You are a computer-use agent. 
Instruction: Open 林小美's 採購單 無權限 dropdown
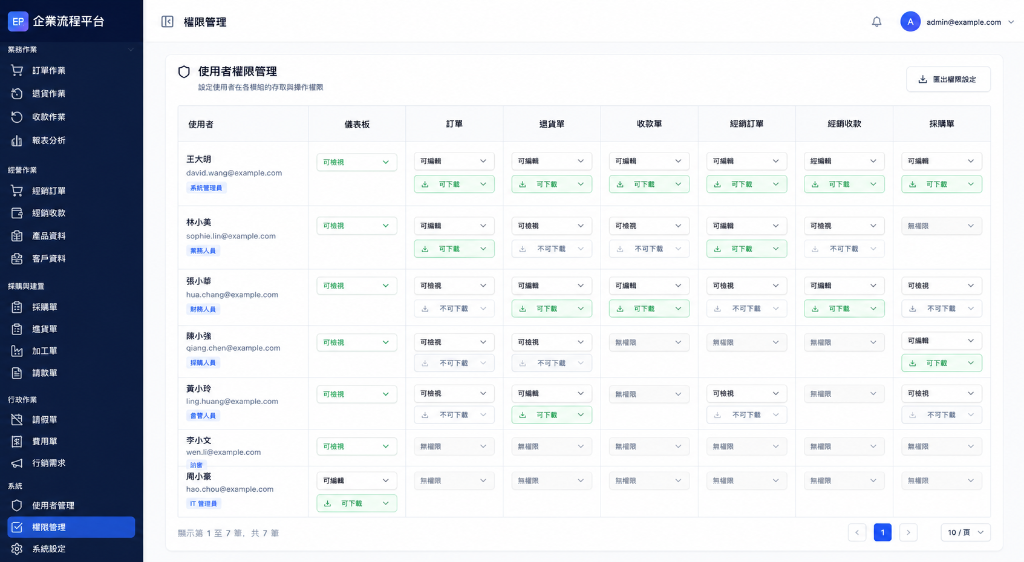click(941, 226)
